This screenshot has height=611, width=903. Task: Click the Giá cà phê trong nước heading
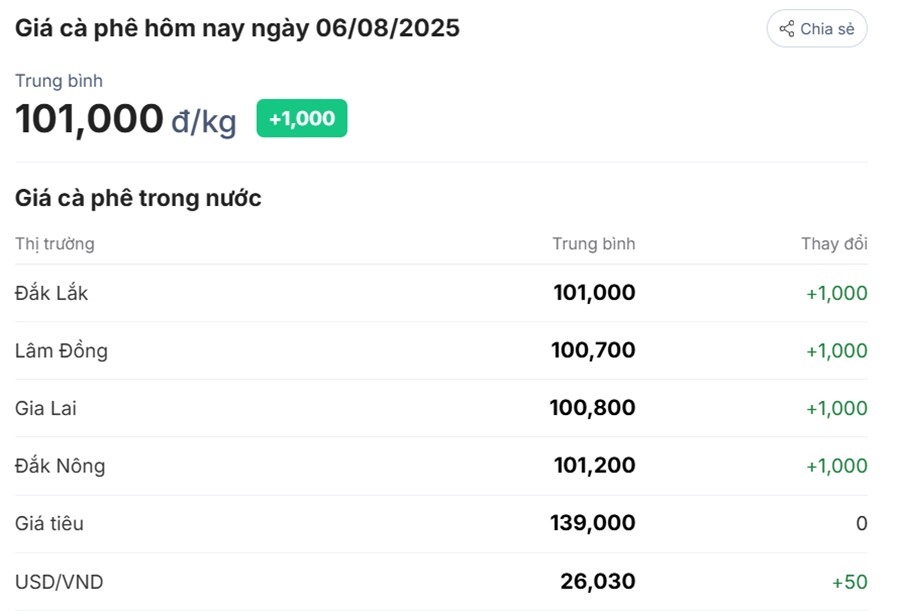point(138,198)
